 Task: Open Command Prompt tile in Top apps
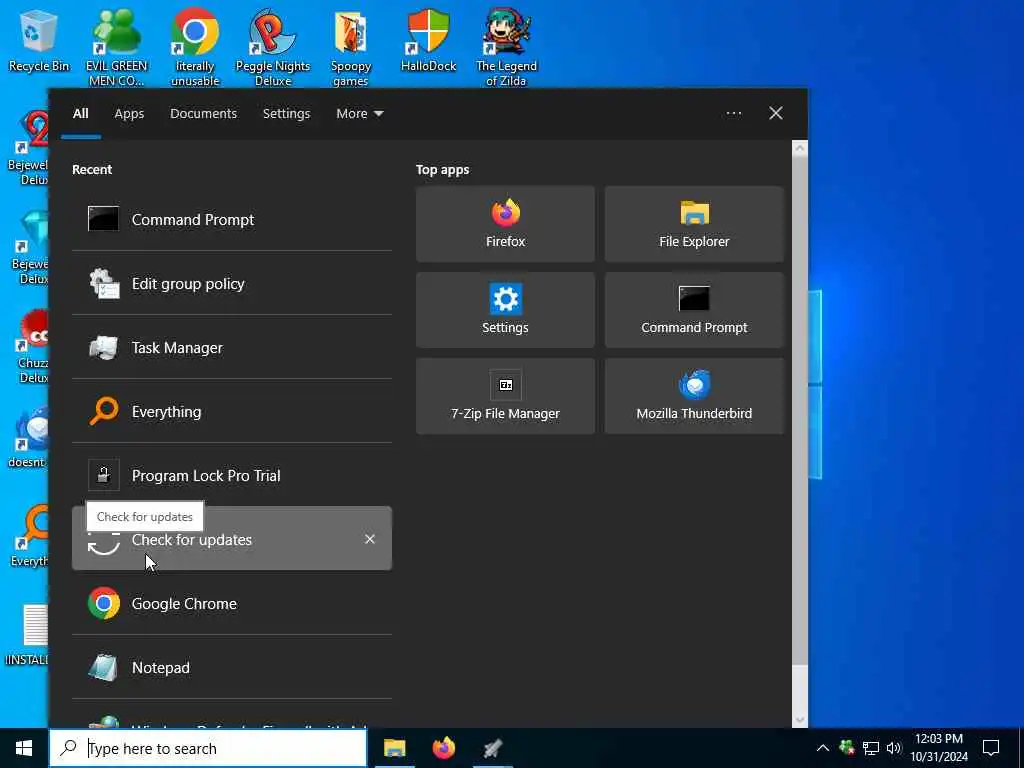694,310
